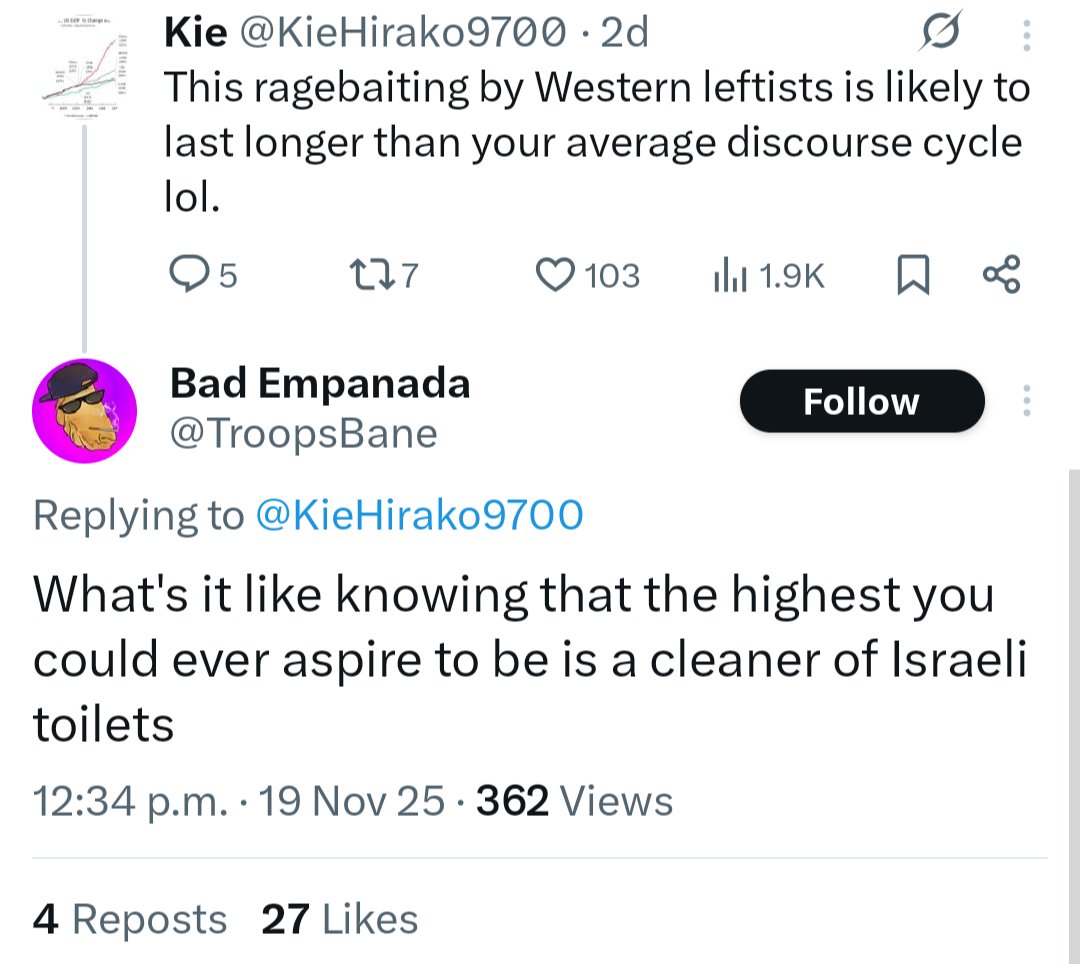Viewport: 1080px width, 964px height.
Task: Click the 2d timestamp on Kie's tweet
Action: tap(625, 35)
